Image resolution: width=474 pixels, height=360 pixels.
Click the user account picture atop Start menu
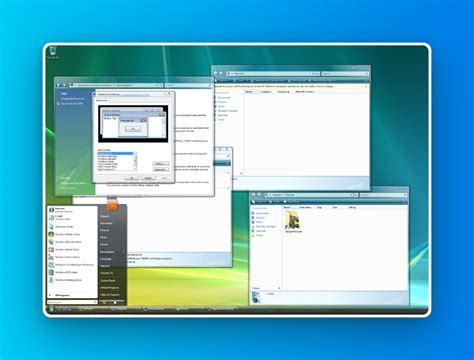click(x=112, y=204)
